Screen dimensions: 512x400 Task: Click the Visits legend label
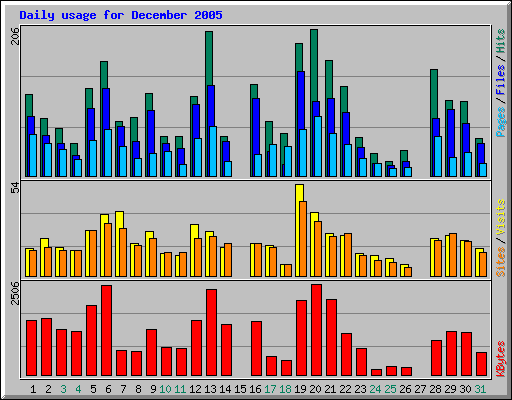pyautogui.click(x=500, y=217)
